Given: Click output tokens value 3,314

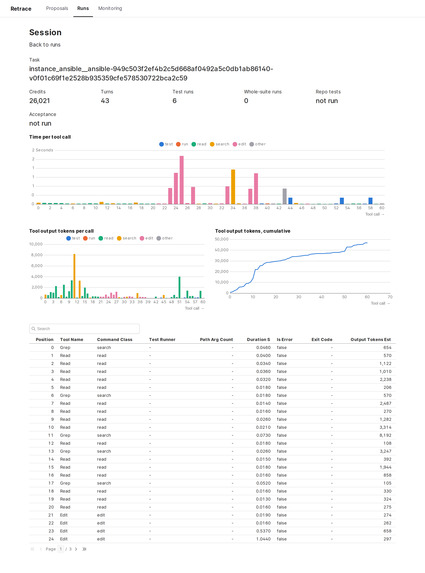Looking at the screenshot, I should pos(385,427).
